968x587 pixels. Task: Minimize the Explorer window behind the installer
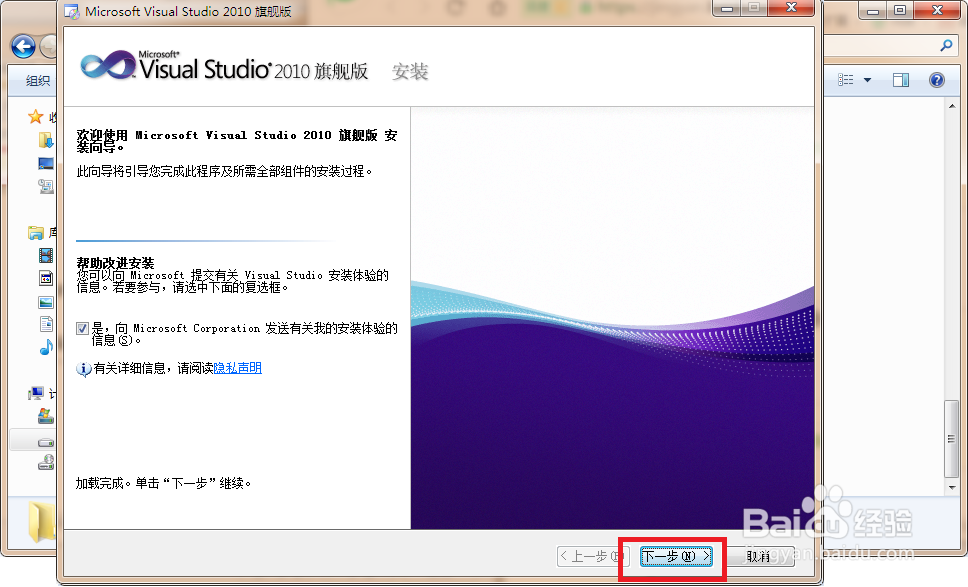(x=872, y=10)
